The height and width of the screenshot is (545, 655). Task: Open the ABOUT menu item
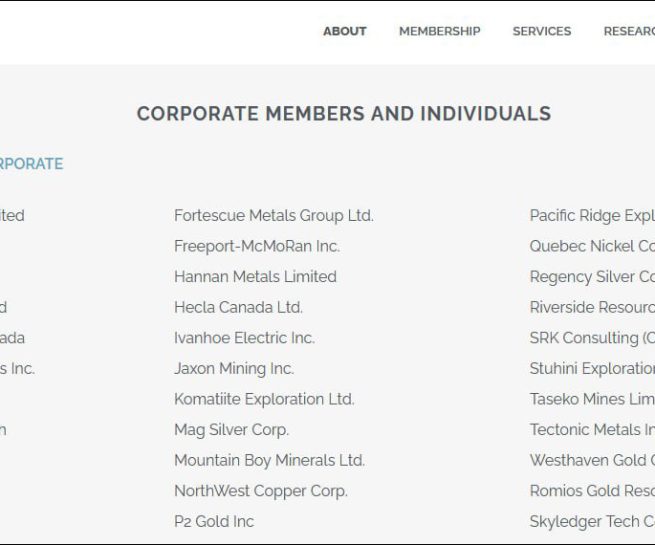(x=345, y=31)
